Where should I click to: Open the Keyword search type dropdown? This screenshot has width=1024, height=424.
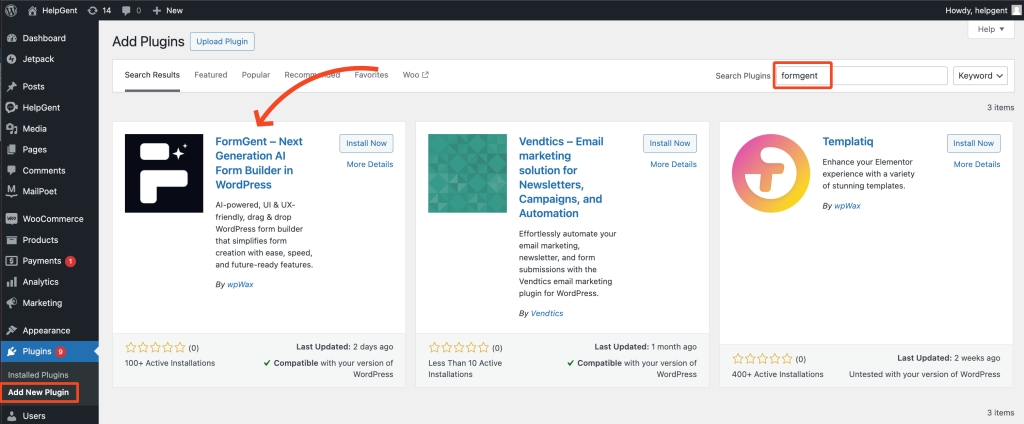pos(980,76)
